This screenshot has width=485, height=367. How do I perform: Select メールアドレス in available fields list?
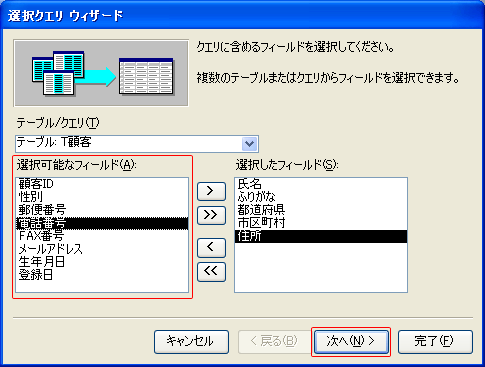[102, 249]
